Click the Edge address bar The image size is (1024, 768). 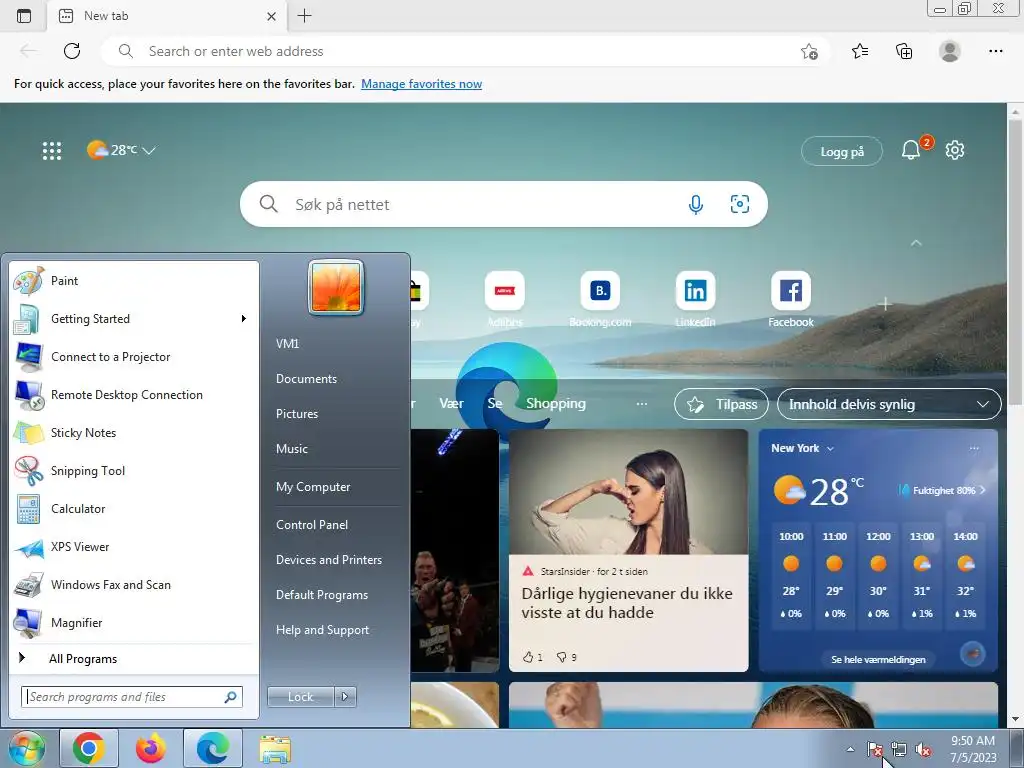(x=465, y=51)
